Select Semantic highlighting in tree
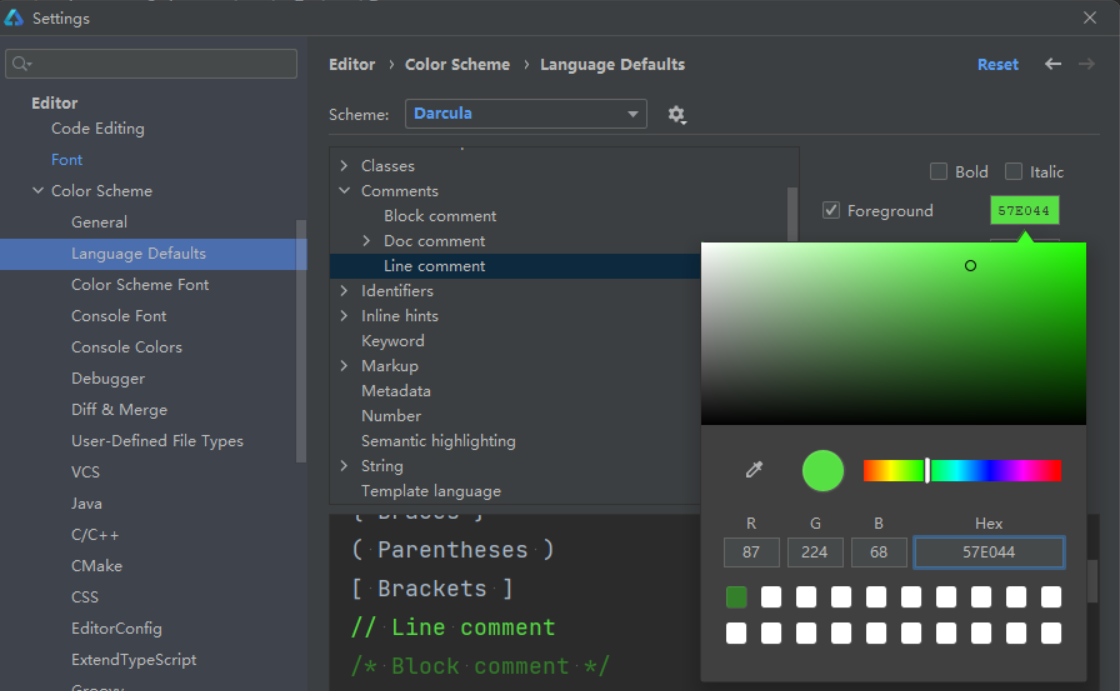Viewport: 1120px width, 691px height. [439, 441]
